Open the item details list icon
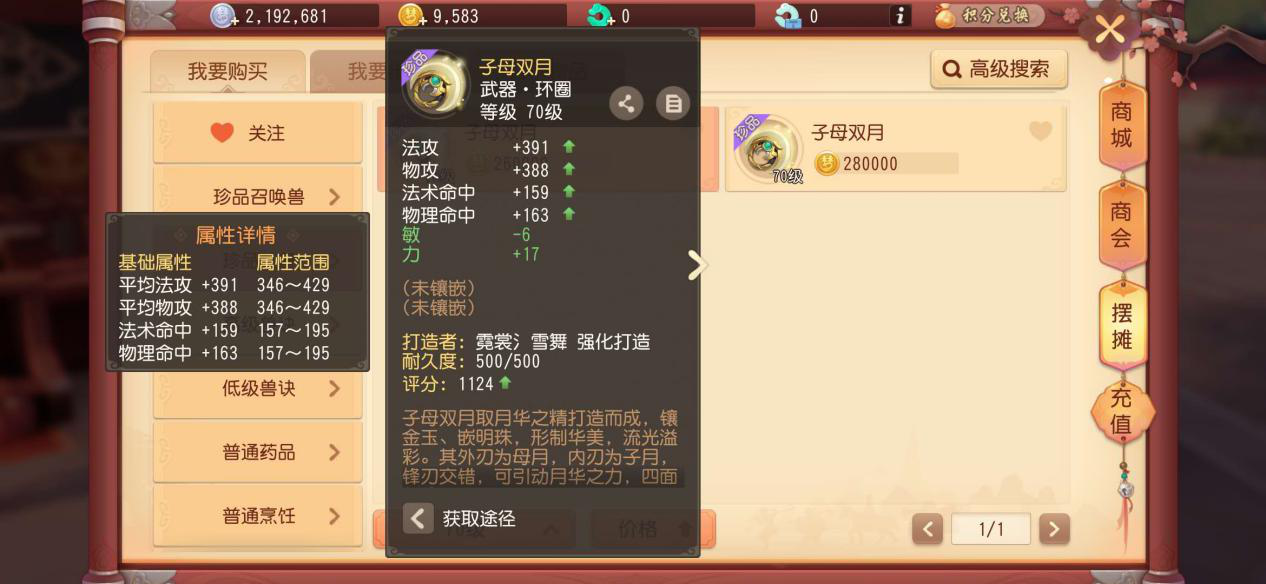This screenshot has width=1266, height=584. point(673,103)
